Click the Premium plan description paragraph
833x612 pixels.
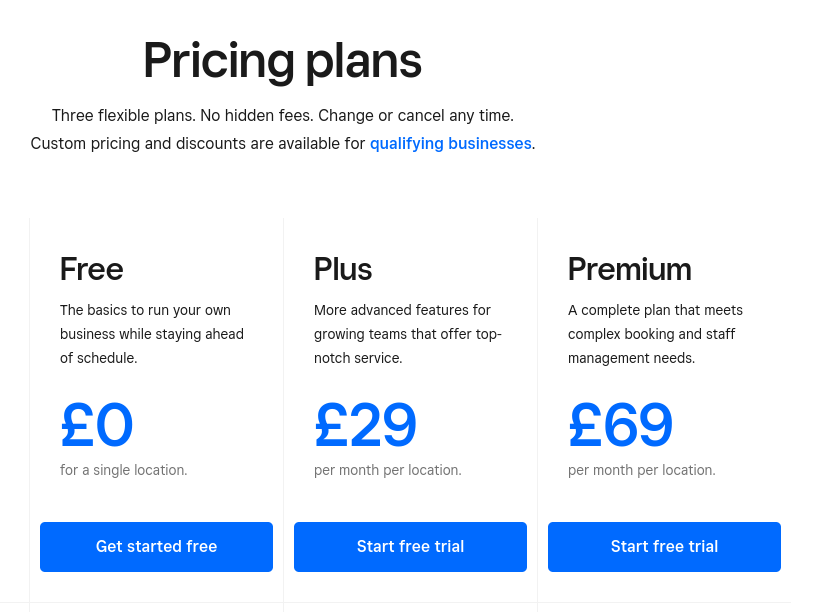655,334
